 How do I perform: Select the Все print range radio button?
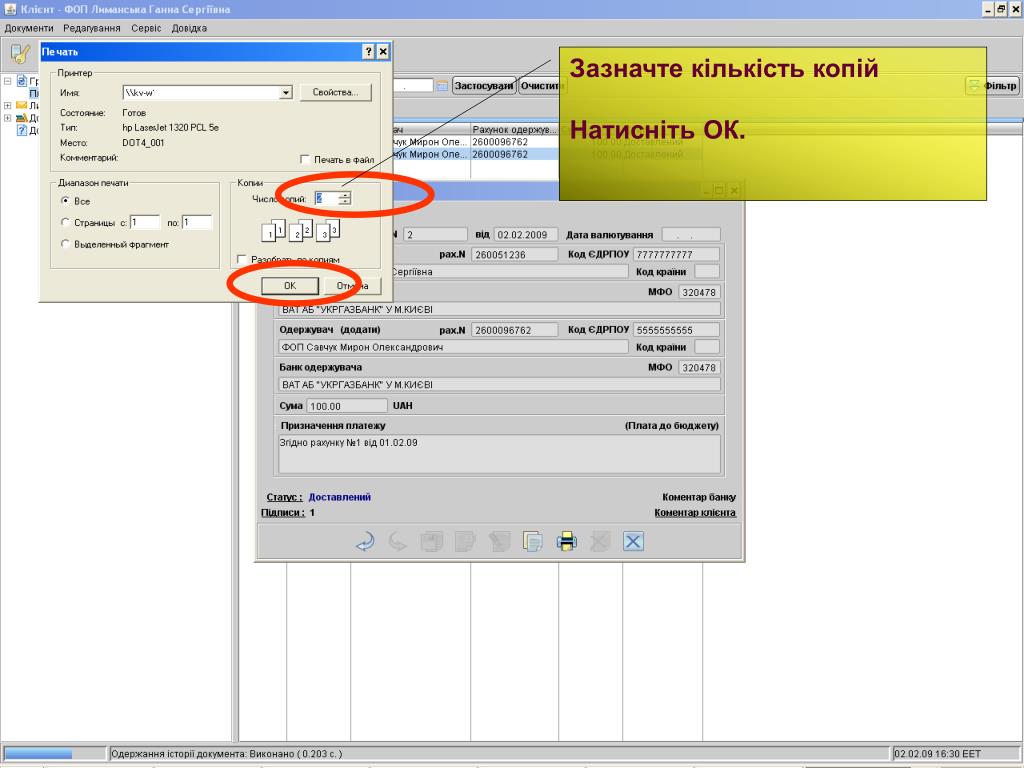click(65, 200)
